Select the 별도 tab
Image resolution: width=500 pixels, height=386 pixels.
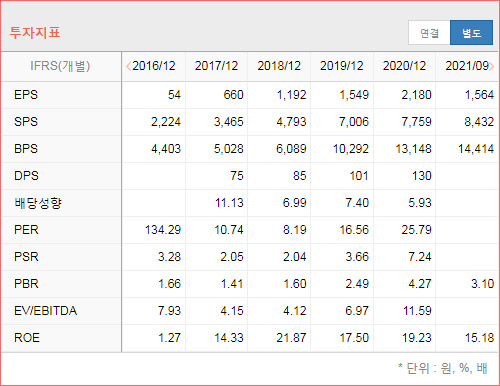[x=471, y=33]
